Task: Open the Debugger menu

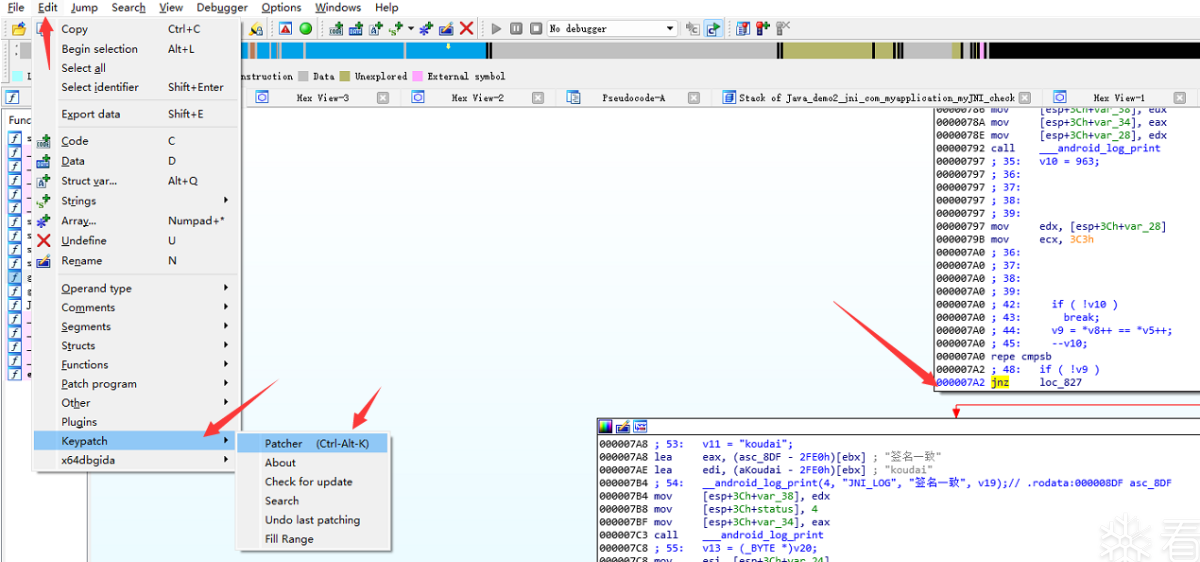Action: coord(222,7)
